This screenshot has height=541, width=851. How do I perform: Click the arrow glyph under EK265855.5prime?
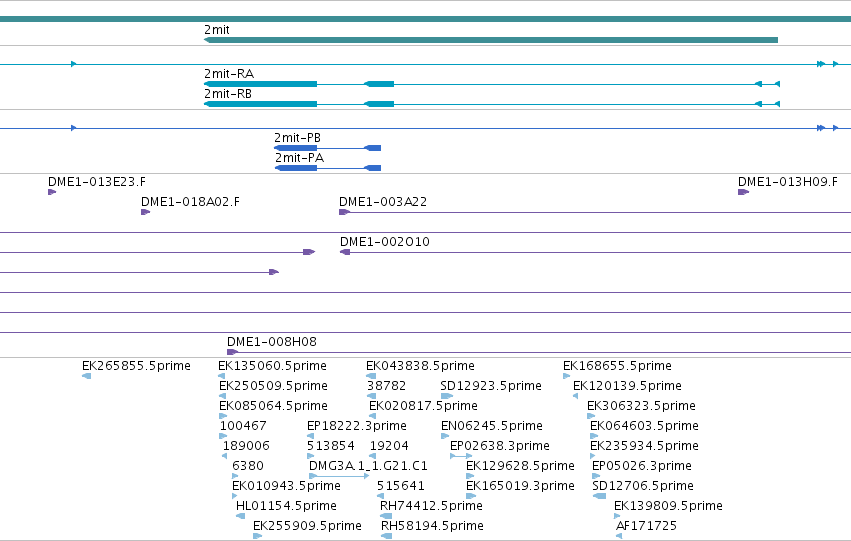coord(86,376)
